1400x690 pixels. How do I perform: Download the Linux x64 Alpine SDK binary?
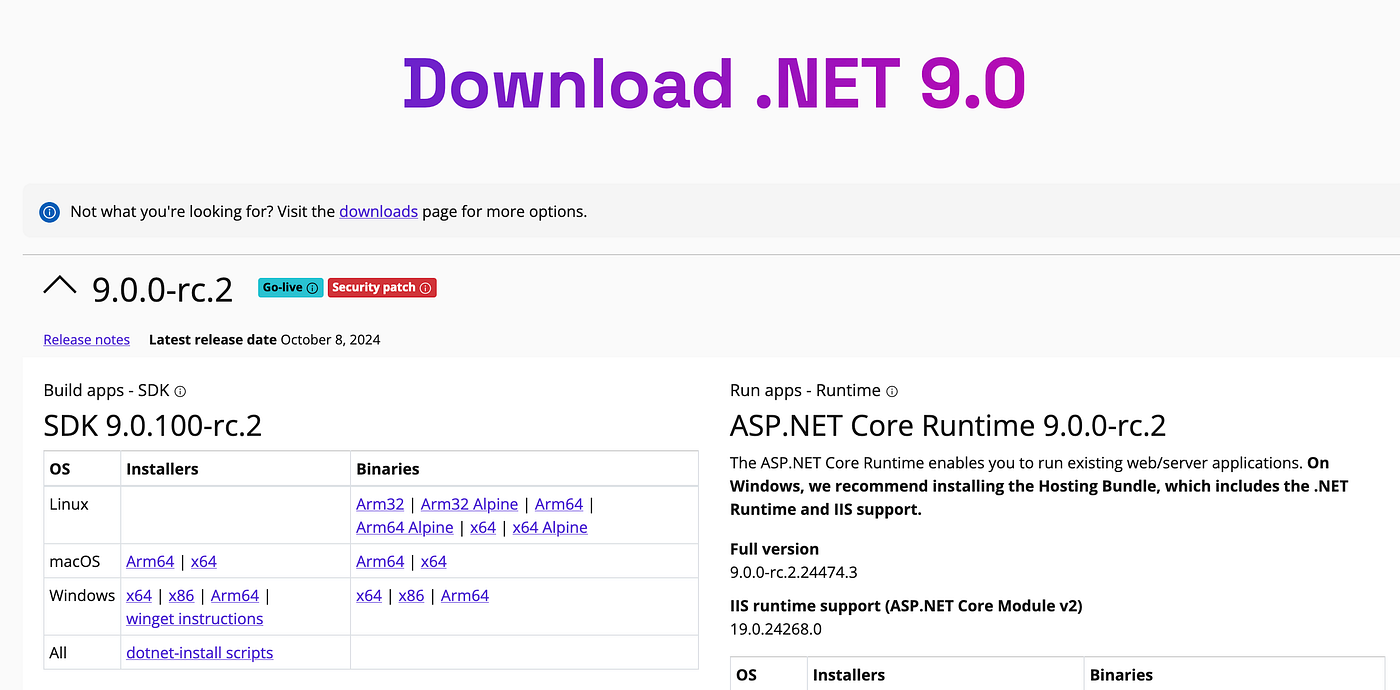550,528
